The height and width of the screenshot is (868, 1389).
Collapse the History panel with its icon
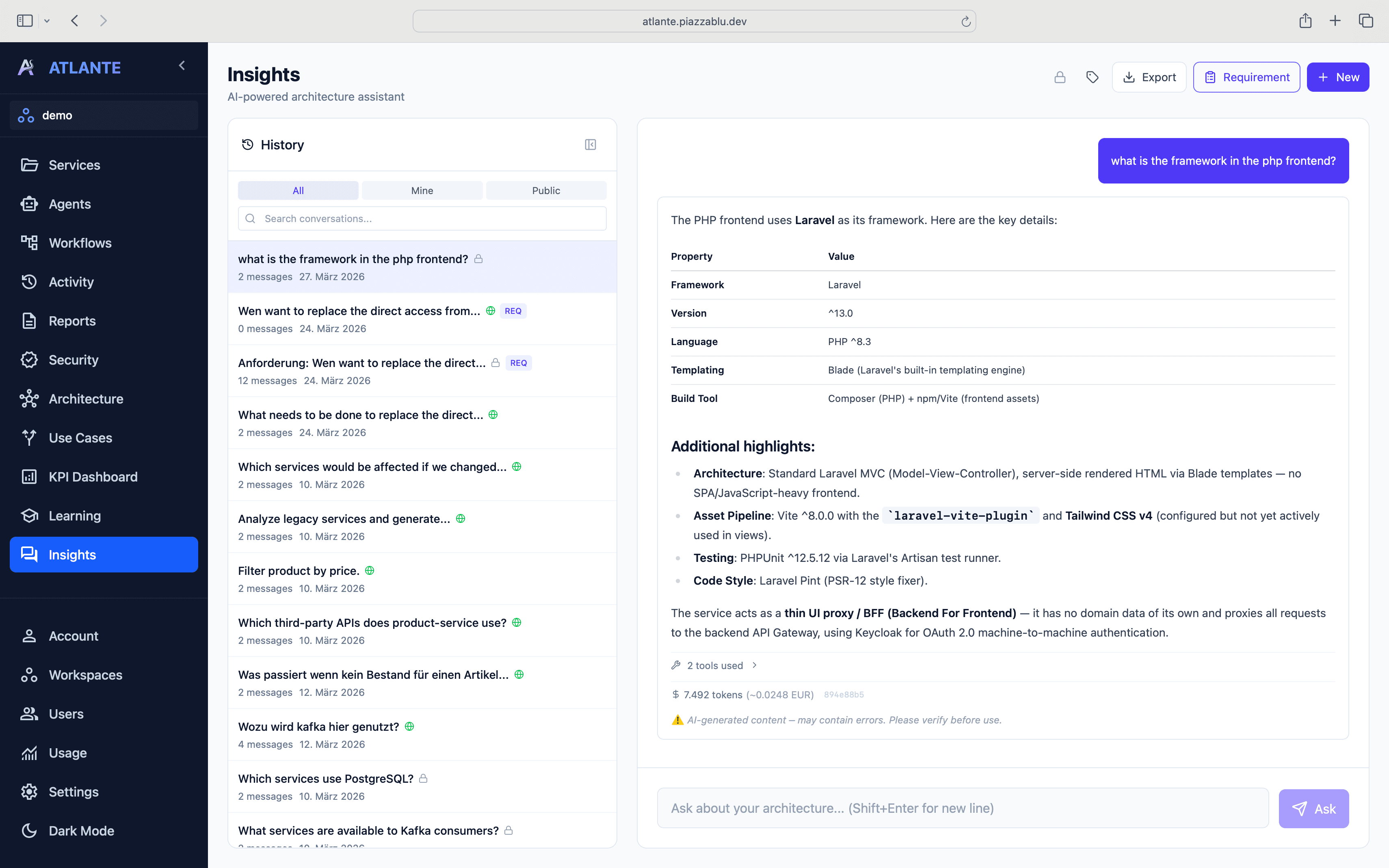590,145
